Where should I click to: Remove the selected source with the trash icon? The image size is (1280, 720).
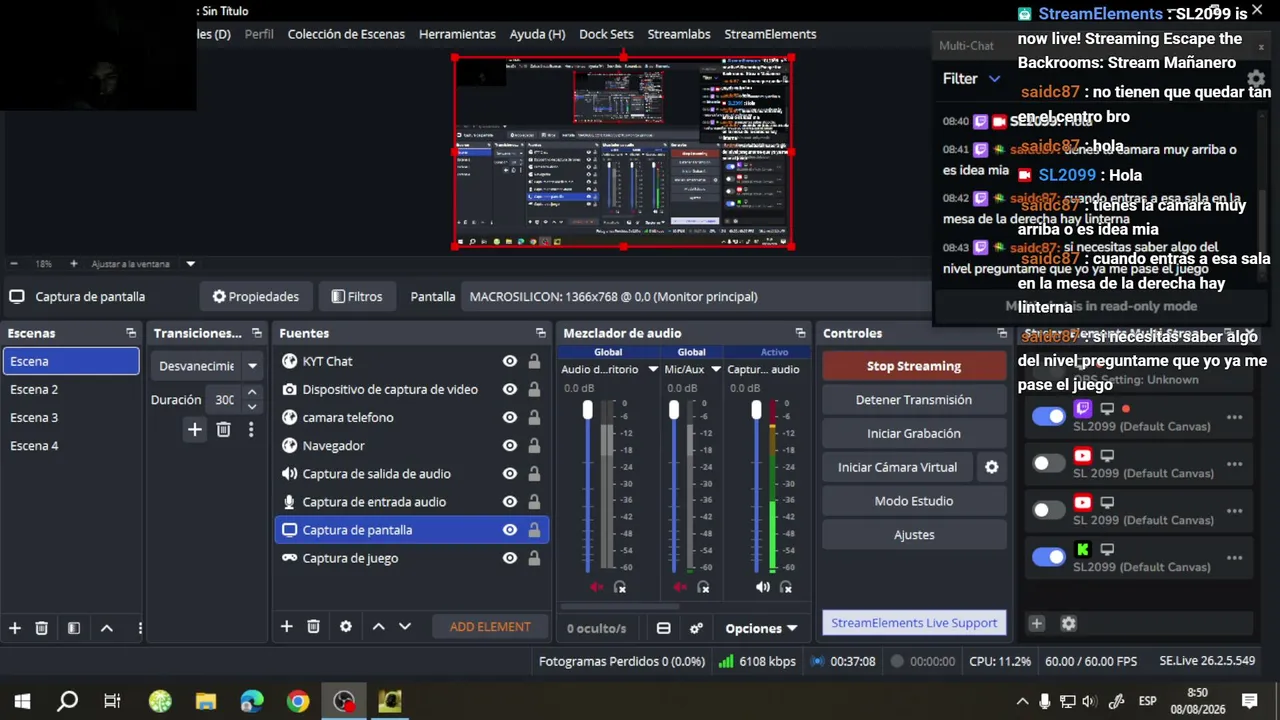[x=313, y=626]
